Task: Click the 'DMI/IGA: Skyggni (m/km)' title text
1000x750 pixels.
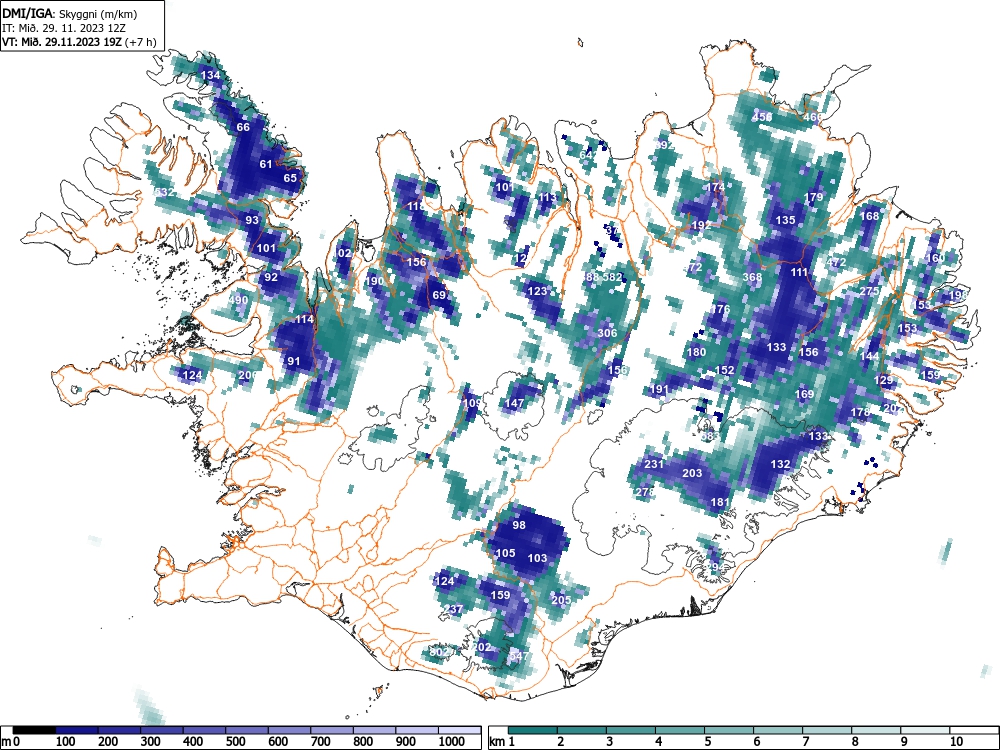Action: 70,13
